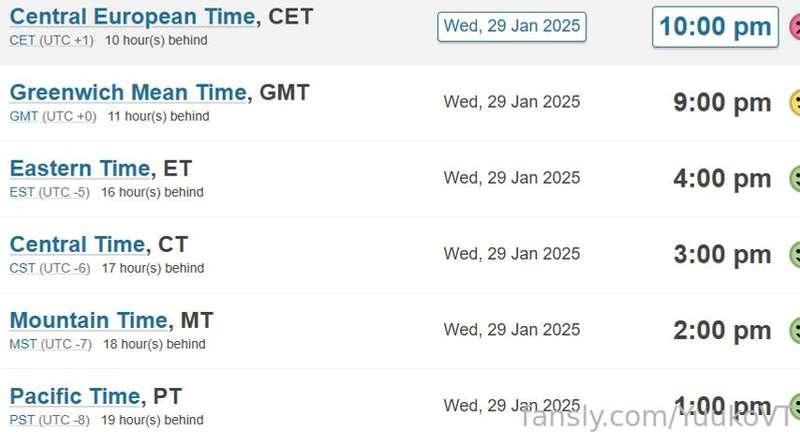Click the GMT (UTC +0) abbreviation link
This screenshot has width=800, height=432.
pyautogui.click(x=53, y=117)
